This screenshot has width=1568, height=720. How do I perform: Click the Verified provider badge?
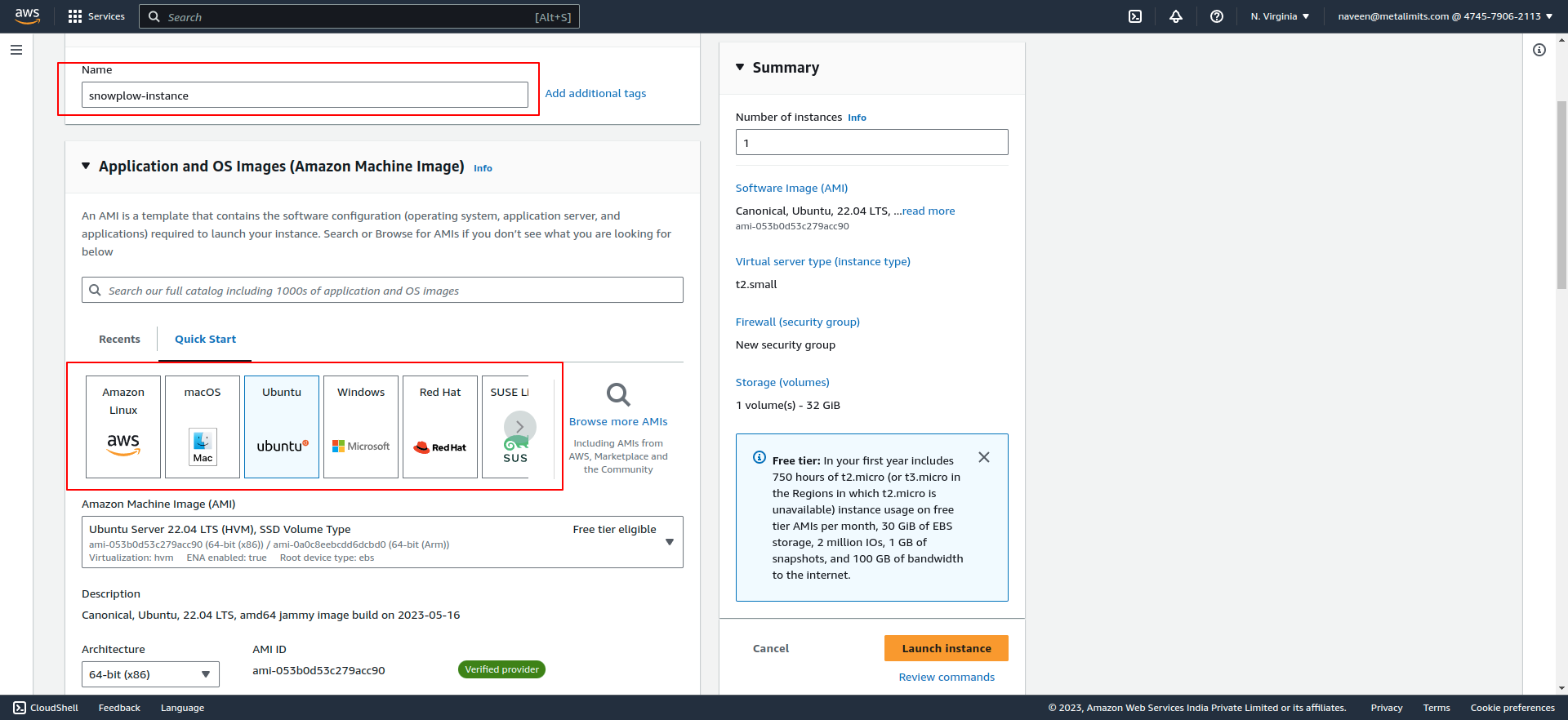tap(501, 669)
